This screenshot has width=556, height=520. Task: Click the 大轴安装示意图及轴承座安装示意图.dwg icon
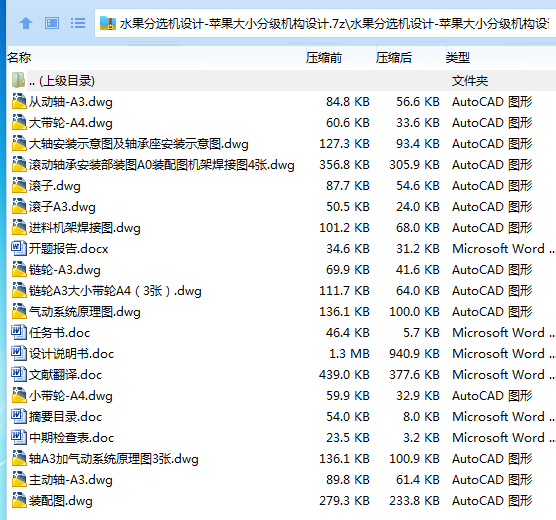(x=19, y=143)
